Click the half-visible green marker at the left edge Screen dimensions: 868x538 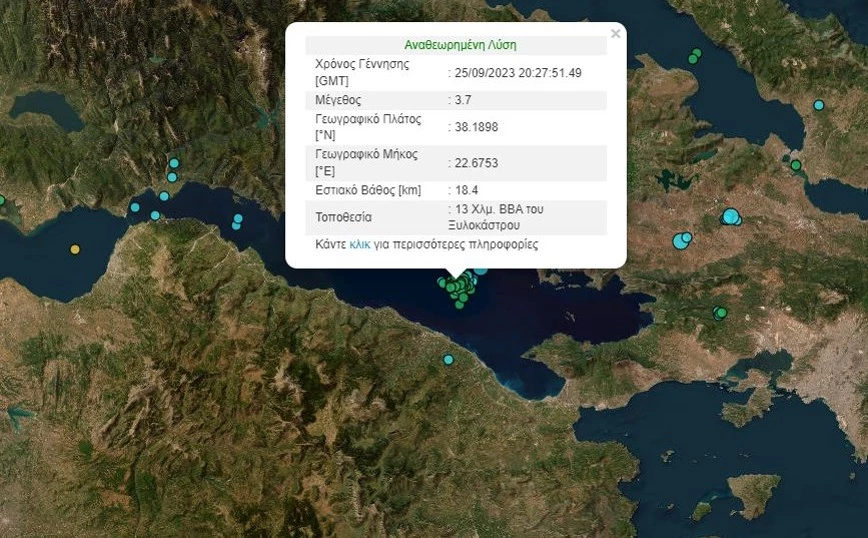click(x=2, y=200)
